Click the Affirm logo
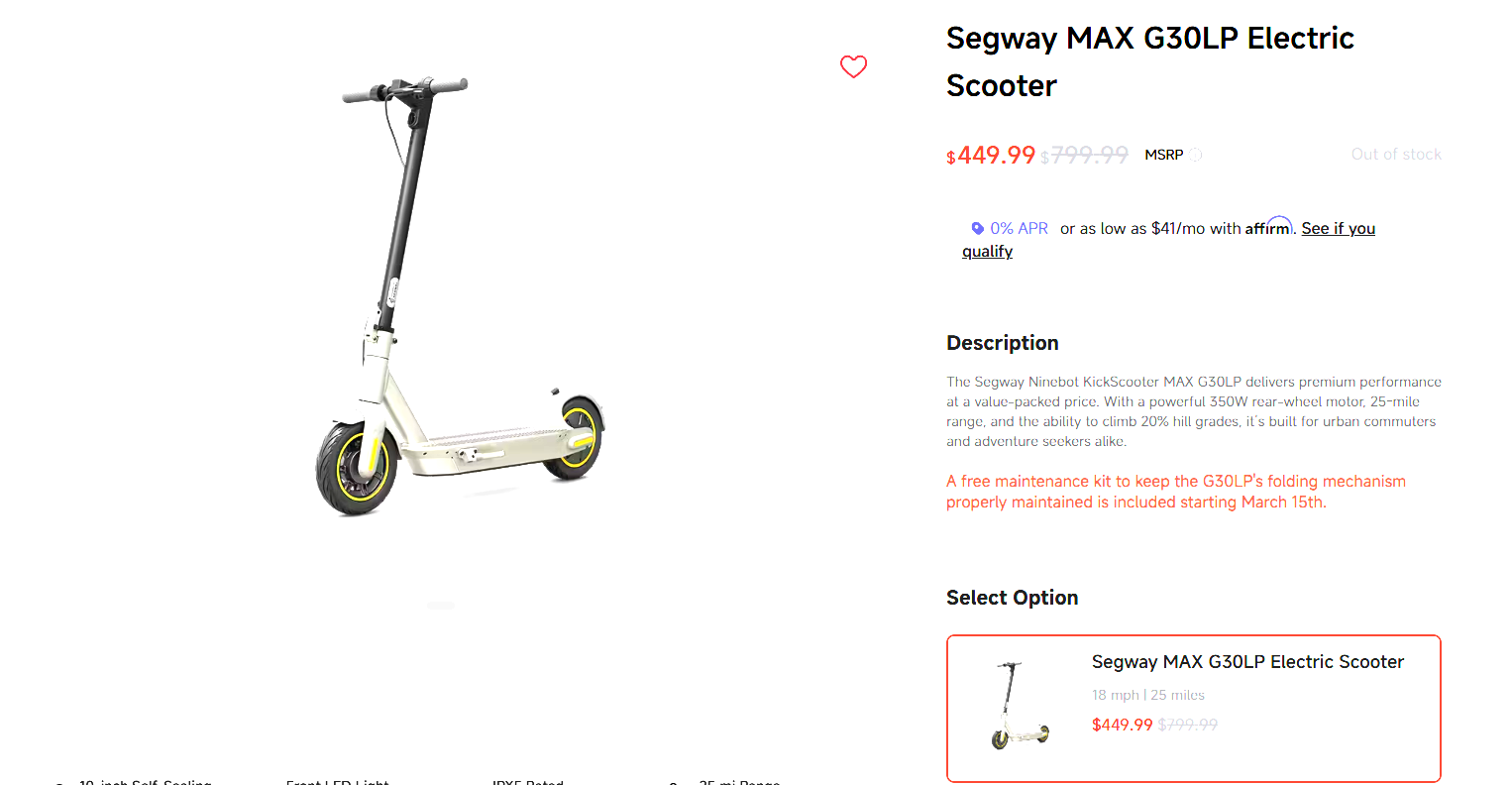This screenshot has width=1512, height=785. pos(1268,227)
